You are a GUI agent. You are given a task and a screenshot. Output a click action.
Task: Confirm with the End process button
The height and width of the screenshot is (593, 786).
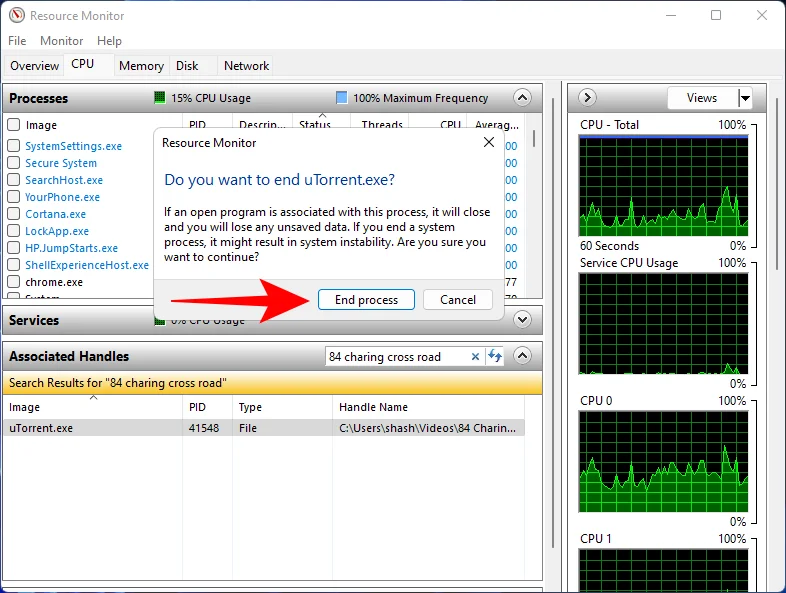coord(366,299)
